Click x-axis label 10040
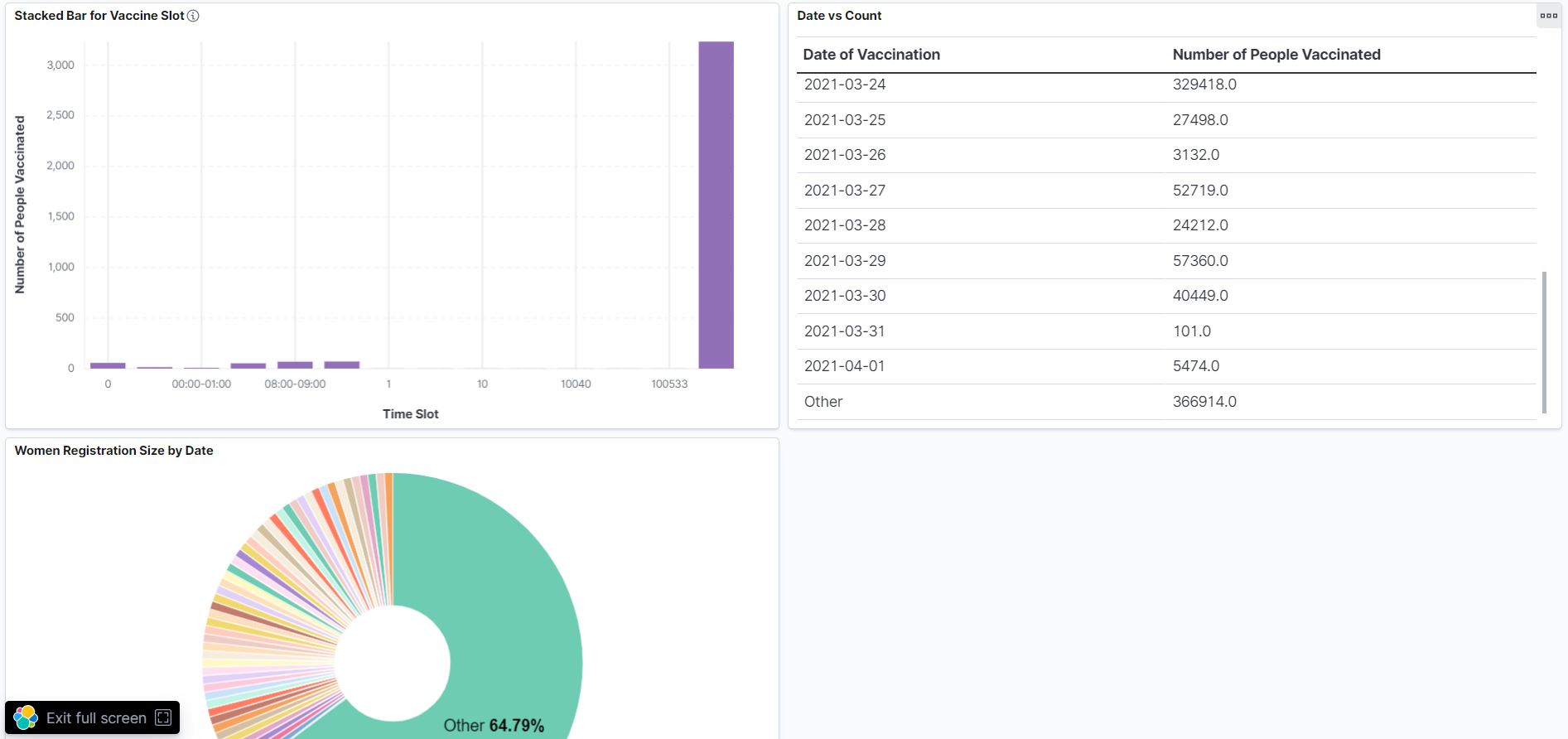 click(x=576, y=384)
